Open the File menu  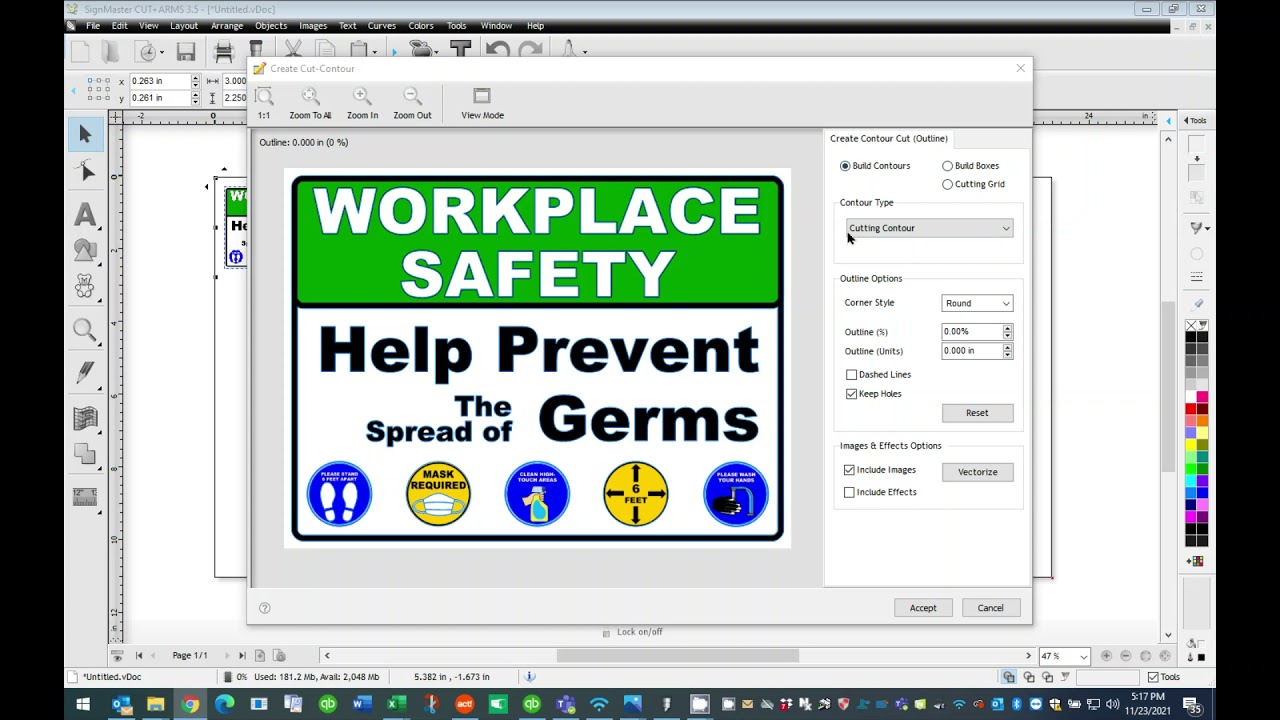pos(92,26)
